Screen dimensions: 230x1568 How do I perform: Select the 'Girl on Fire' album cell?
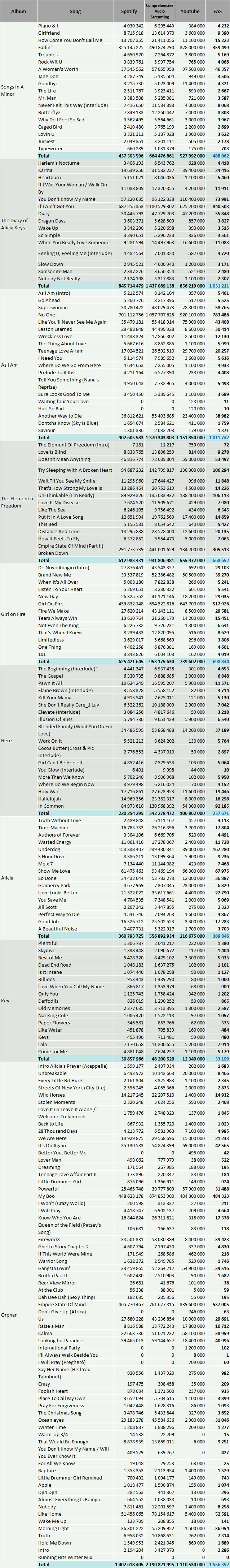point(18,614)
